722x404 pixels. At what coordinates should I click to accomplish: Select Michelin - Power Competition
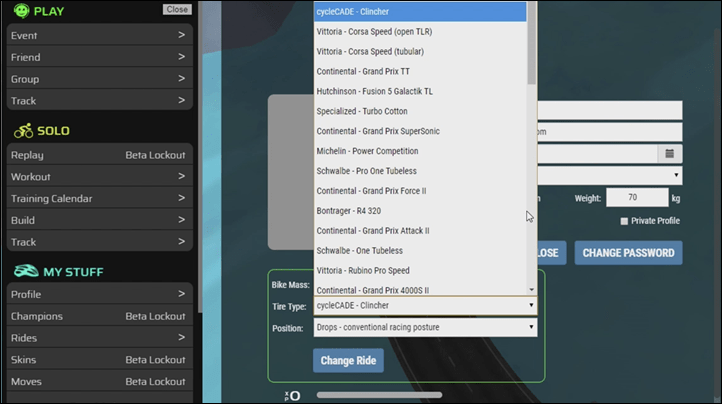click(x=420, y=151)
